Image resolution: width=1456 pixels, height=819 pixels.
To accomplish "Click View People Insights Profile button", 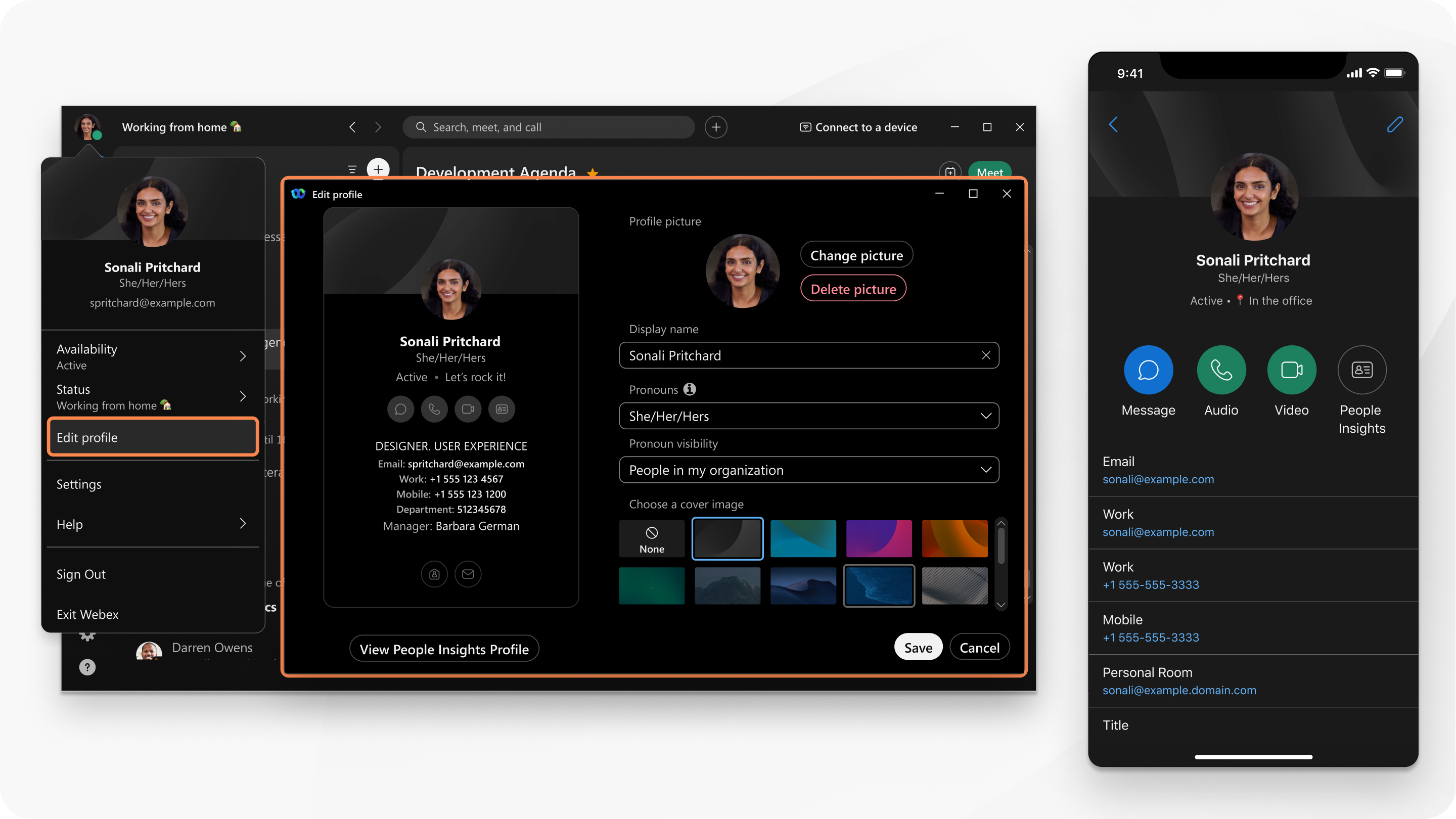I will pos(444,648).
